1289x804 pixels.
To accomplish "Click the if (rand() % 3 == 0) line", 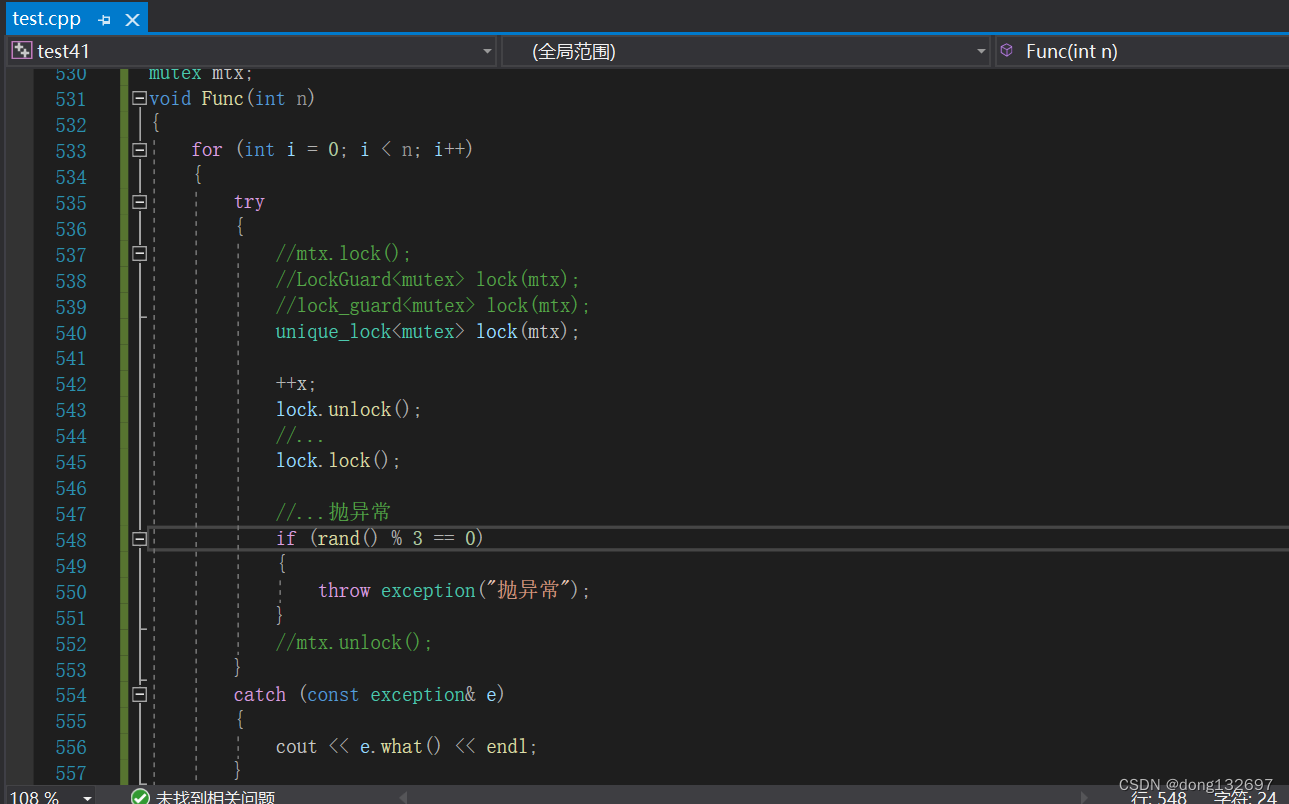I will 380,538.
